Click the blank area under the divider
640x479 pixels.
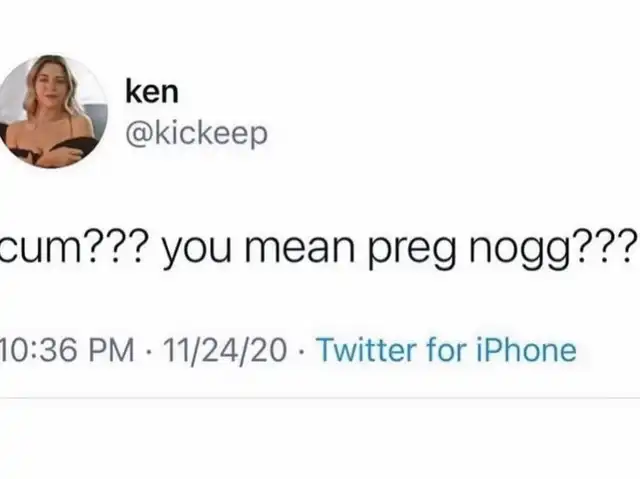320,439
